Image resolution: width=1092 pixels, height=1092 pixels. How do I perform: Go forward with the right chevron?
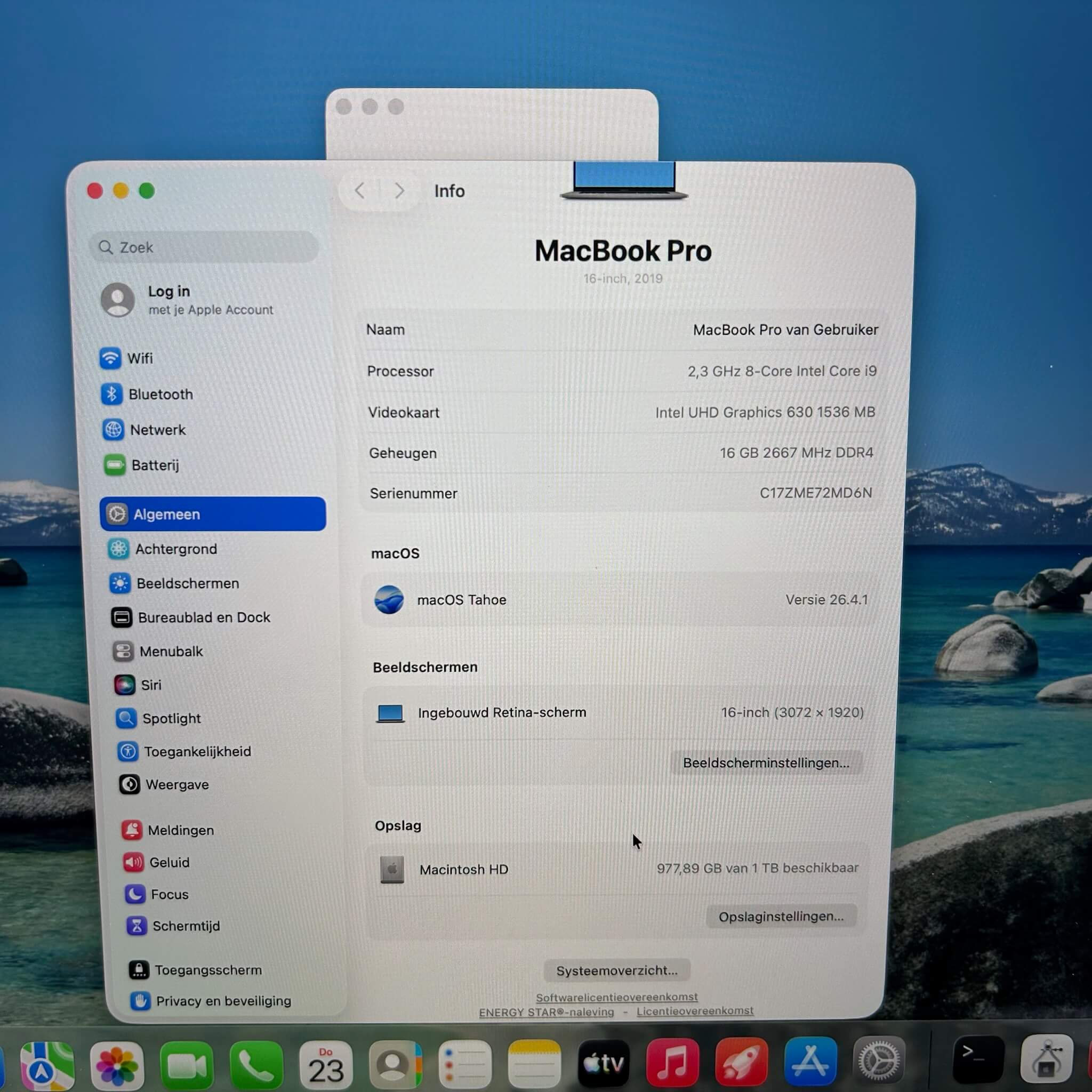pyautogui.click(x=399, y=191)
